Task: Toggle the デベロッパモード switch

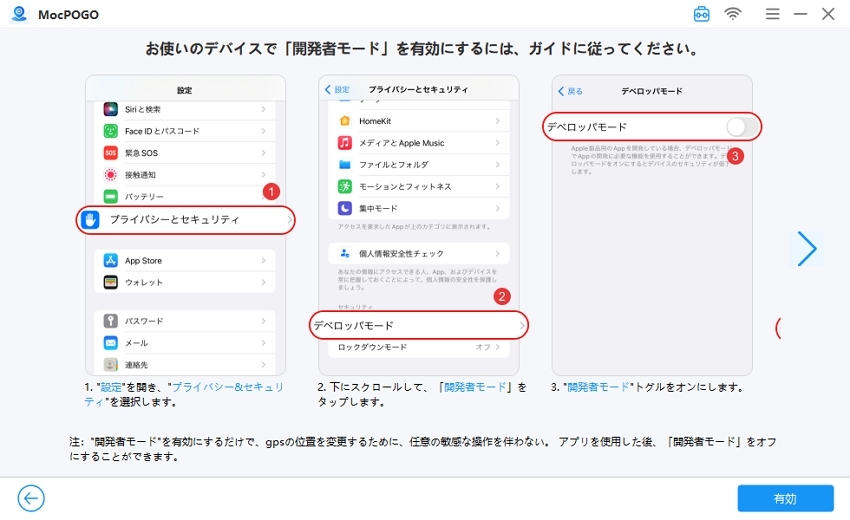Action: pyautogui.click(x=742, y=127)
